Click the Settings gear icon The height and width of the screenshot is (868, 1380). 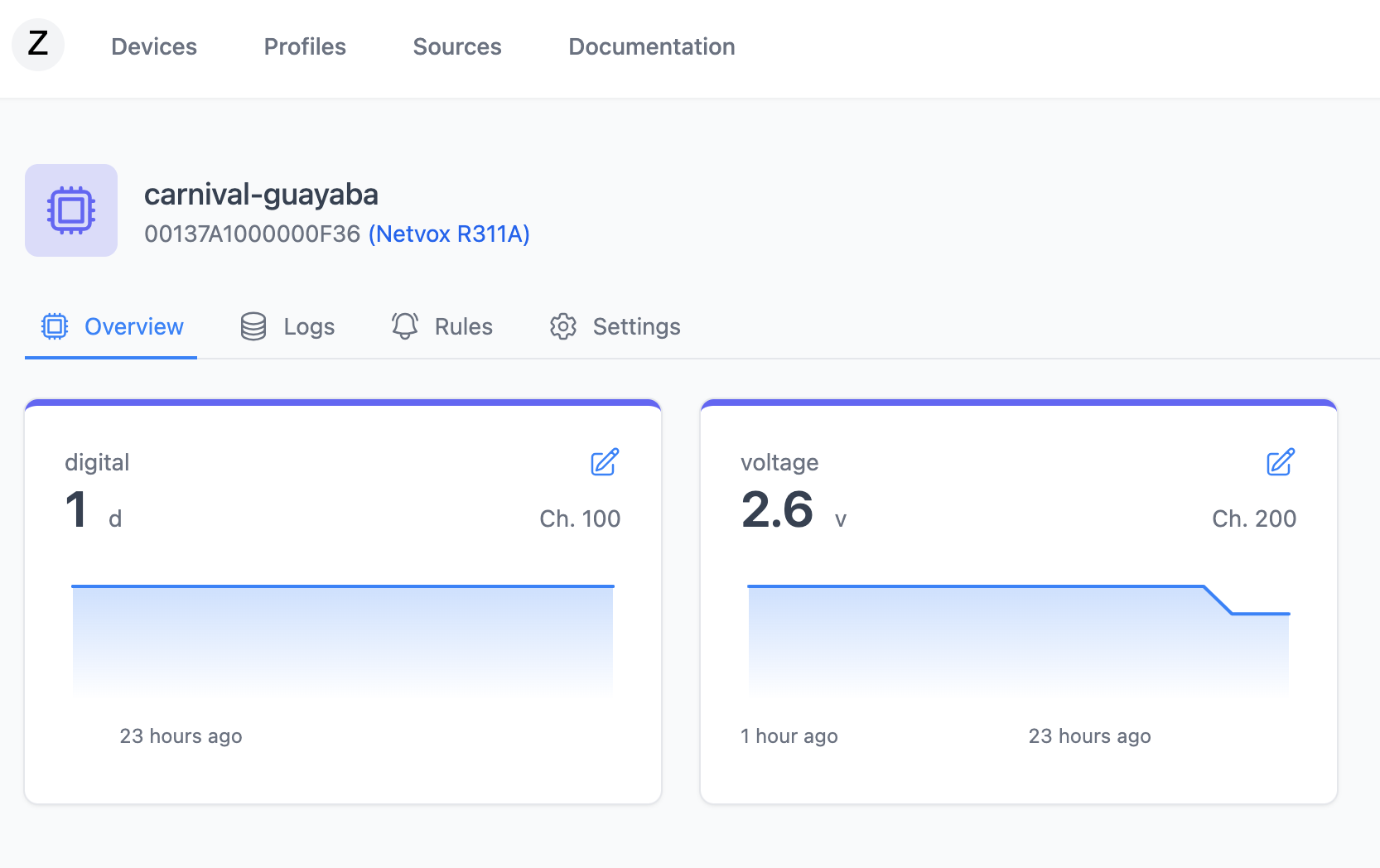pos(563,326)
